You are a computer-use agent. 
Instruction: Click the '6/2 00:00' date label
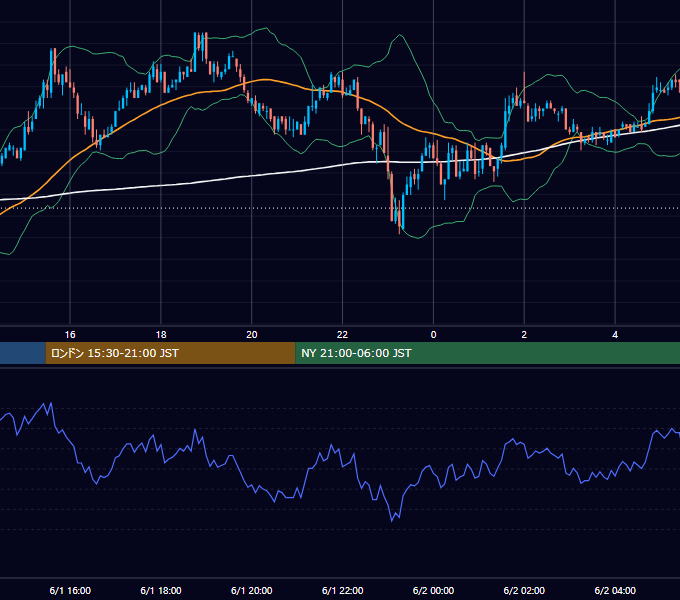point(433,590)
